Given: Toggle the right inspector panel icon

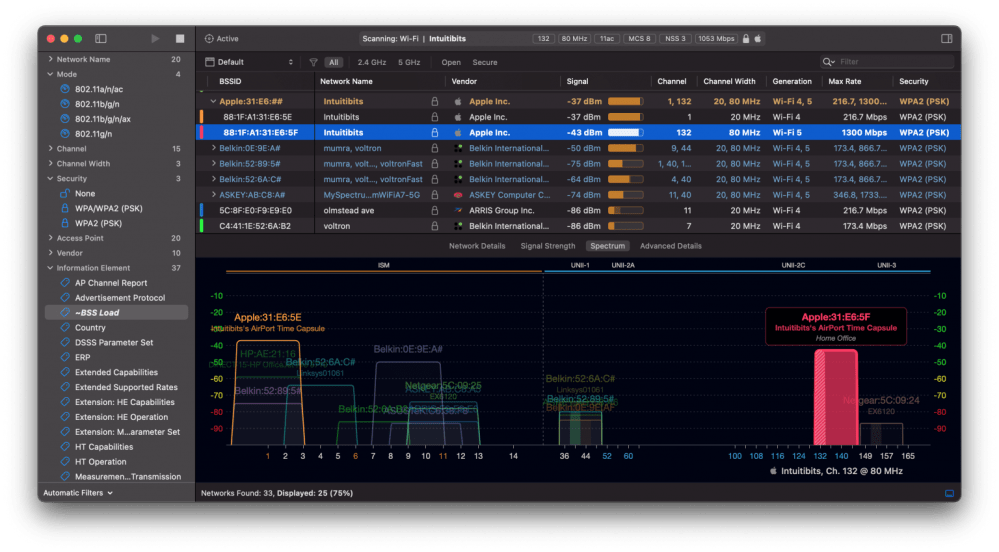Looking at the screenshot, I should point(947,38).
